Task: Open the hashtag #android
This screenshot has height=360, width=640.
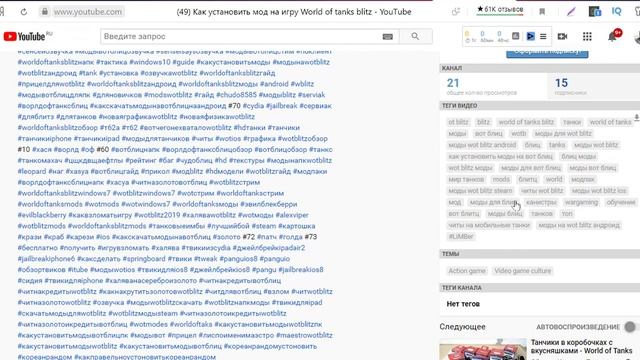Action: tap(274, 84)
